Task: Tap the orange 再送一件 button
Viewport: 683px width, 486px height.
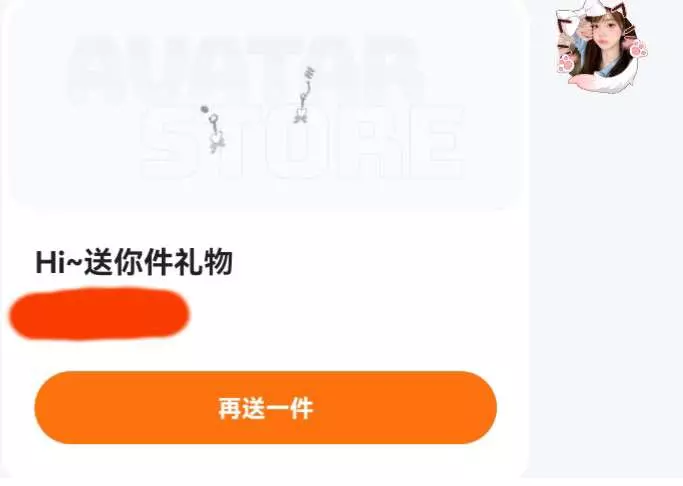Action: coord(266,408)
